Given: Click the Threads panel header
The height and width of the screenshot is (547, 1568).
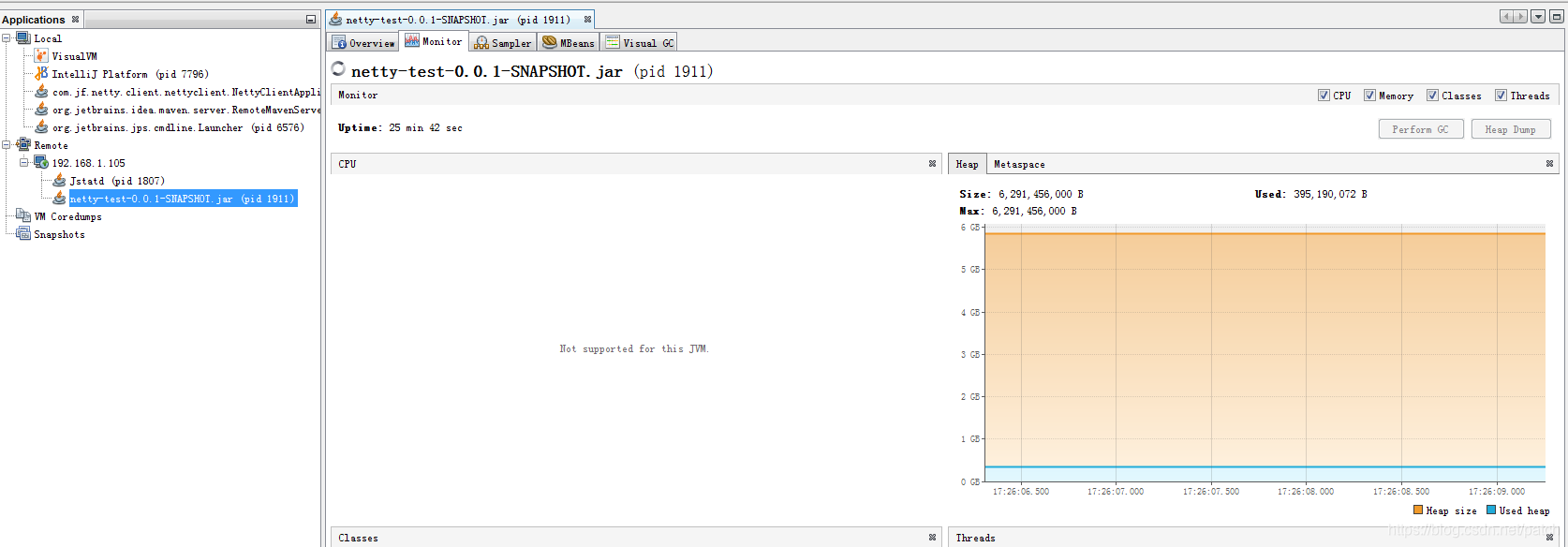Looking at the screenshot, I should (1253, 538).
